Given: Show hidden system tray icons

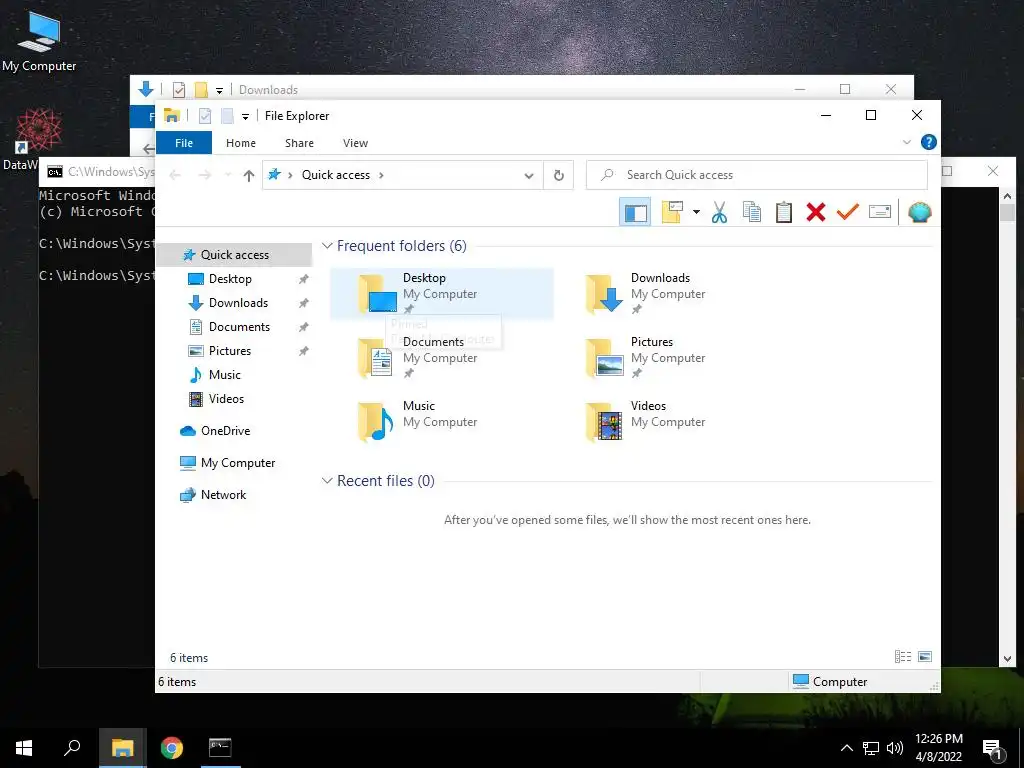Looking at the screenshot, I should point(846,748).
